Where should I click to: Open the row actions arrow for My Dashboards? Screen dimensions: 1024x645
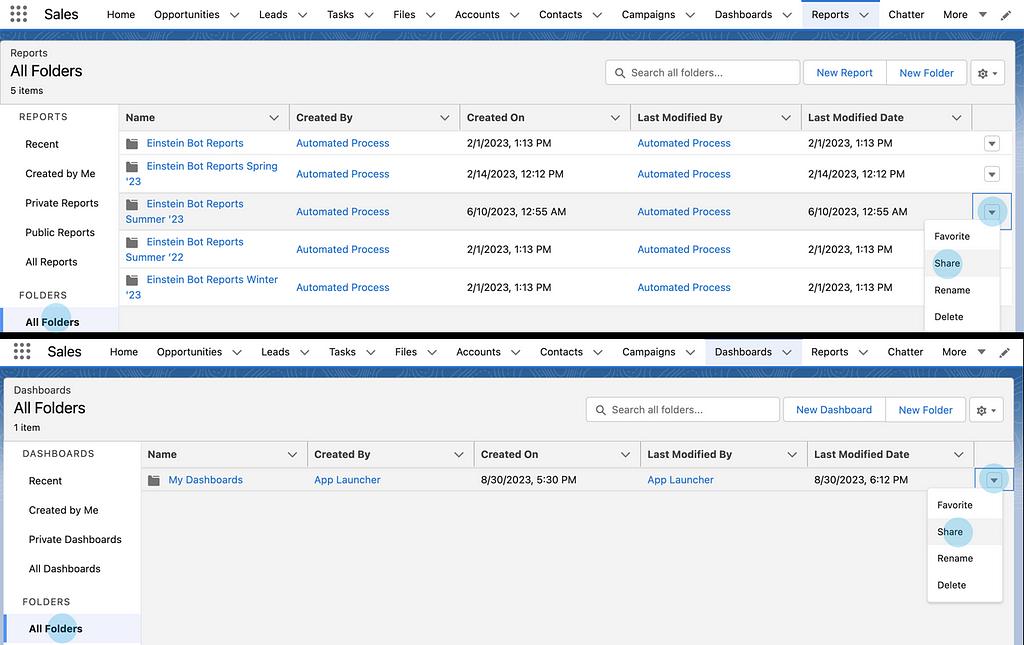click(x=993, y=480)
